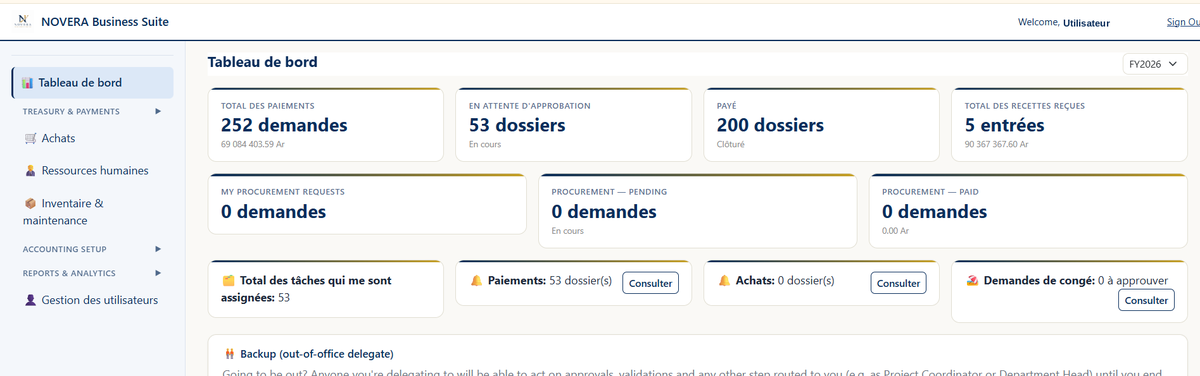Open the My Procurement Requests card
1200x376 pixels.
pyautogui.click(x=367, y=204)
